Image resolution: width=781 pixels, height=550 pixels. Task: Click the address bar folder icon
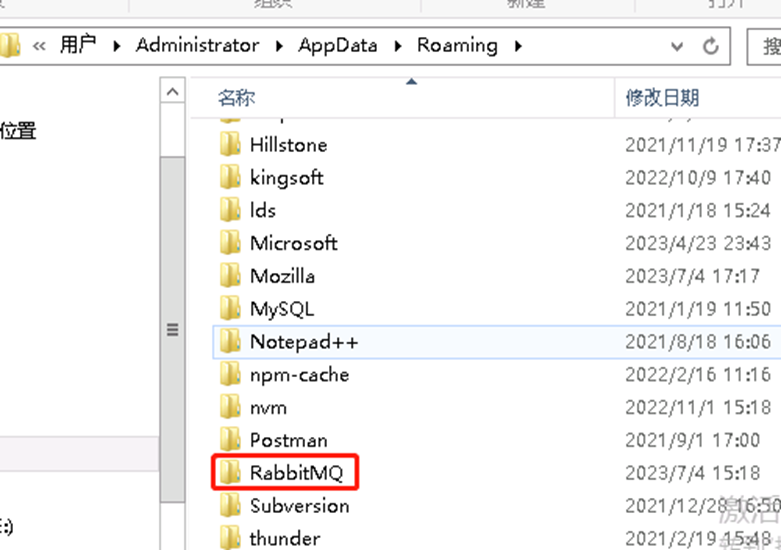(10, 45)
